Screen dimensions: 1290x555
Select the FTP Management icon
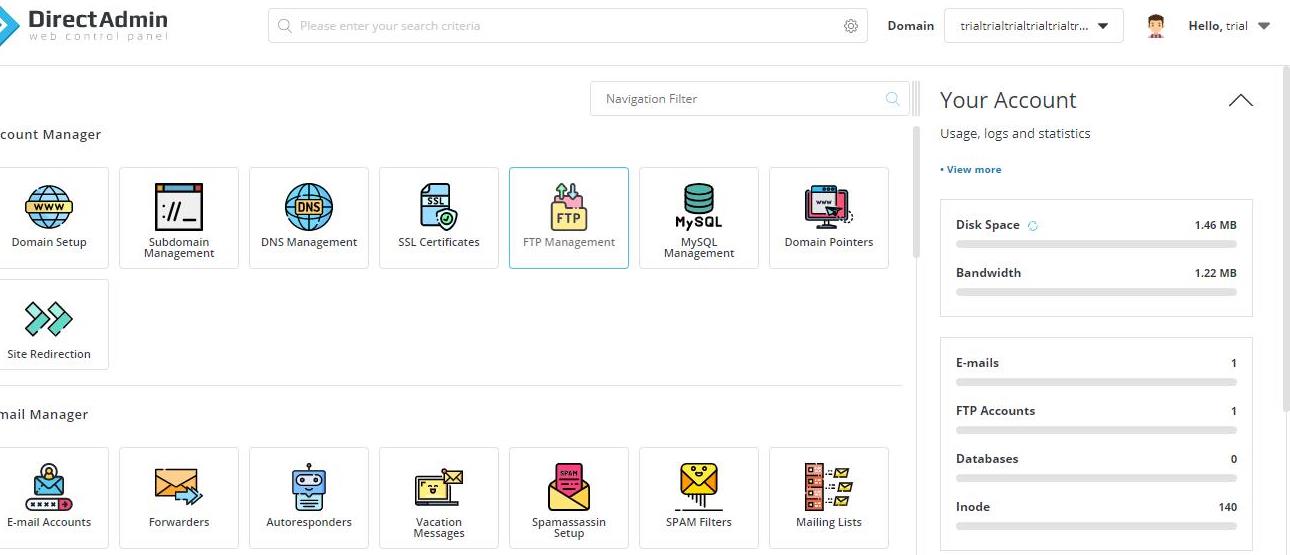569,217
